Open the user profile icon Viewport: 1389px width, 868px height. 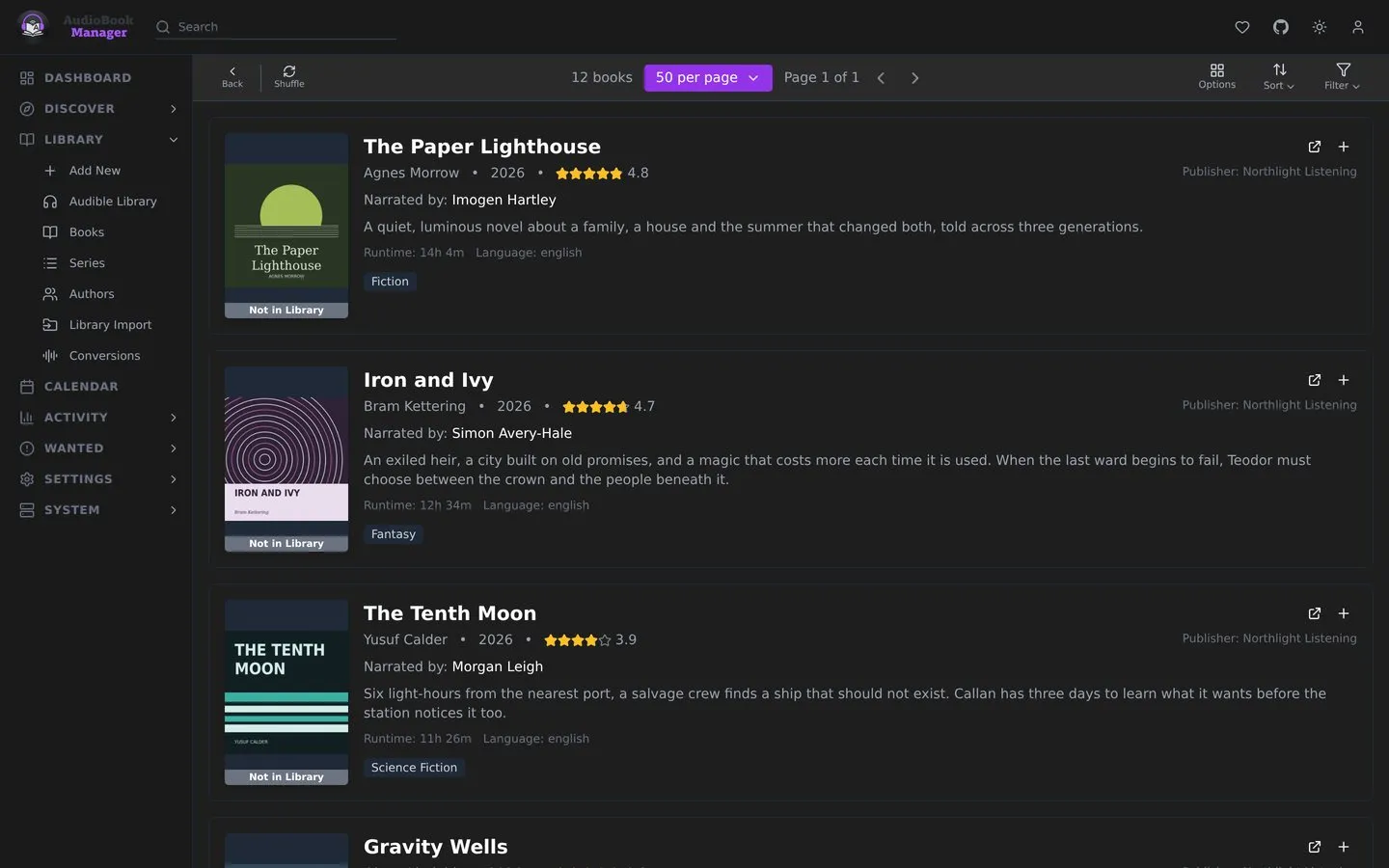click(1358, 27)
